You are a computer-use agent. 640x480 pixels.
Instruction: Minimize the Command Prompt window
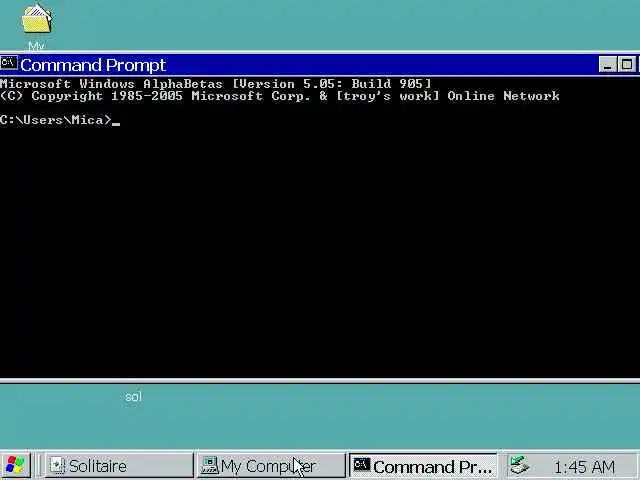(607, 64)
